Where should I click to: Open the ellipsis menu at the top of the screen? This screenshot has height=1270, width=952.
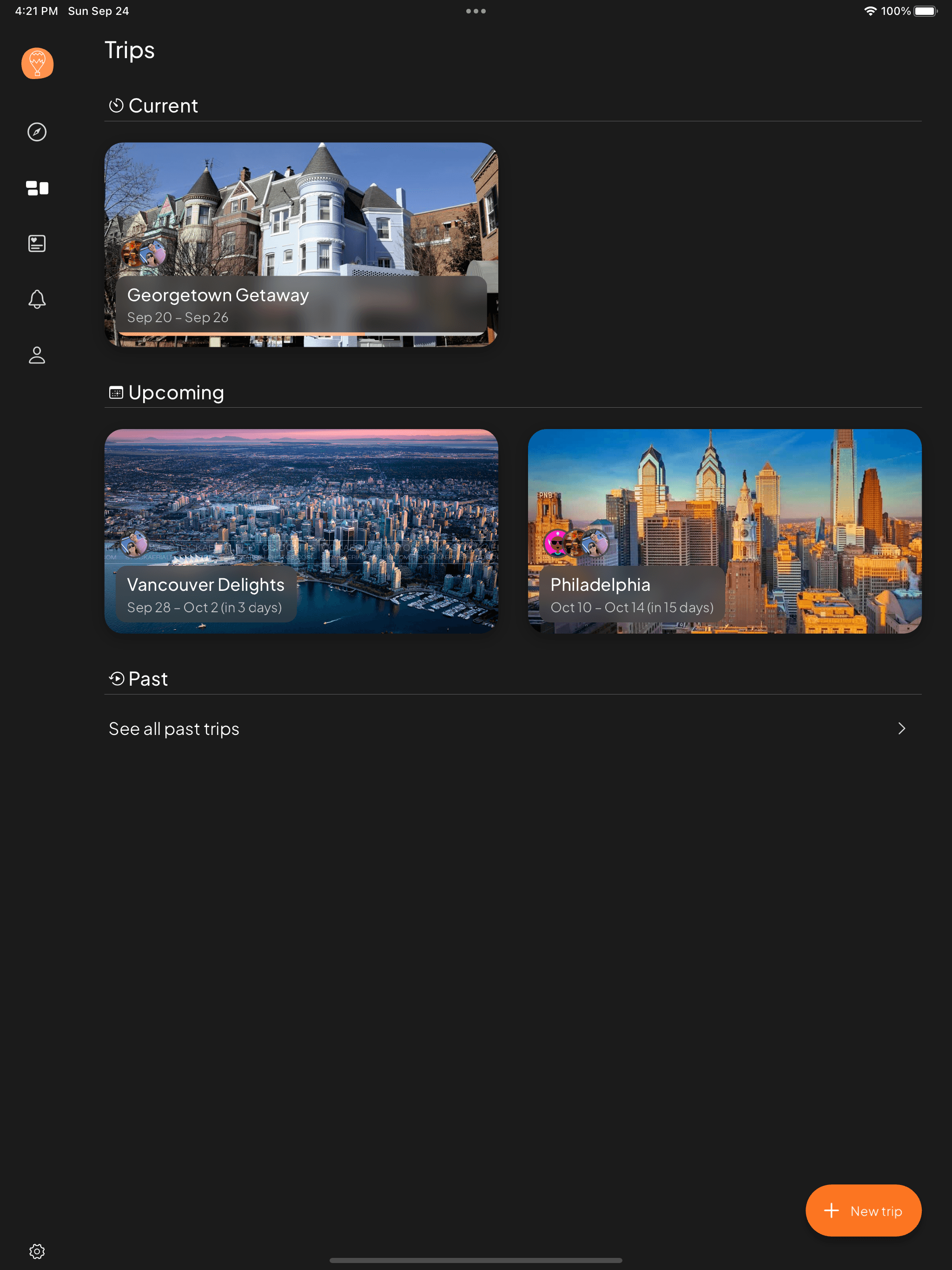[x=476, y=10]
